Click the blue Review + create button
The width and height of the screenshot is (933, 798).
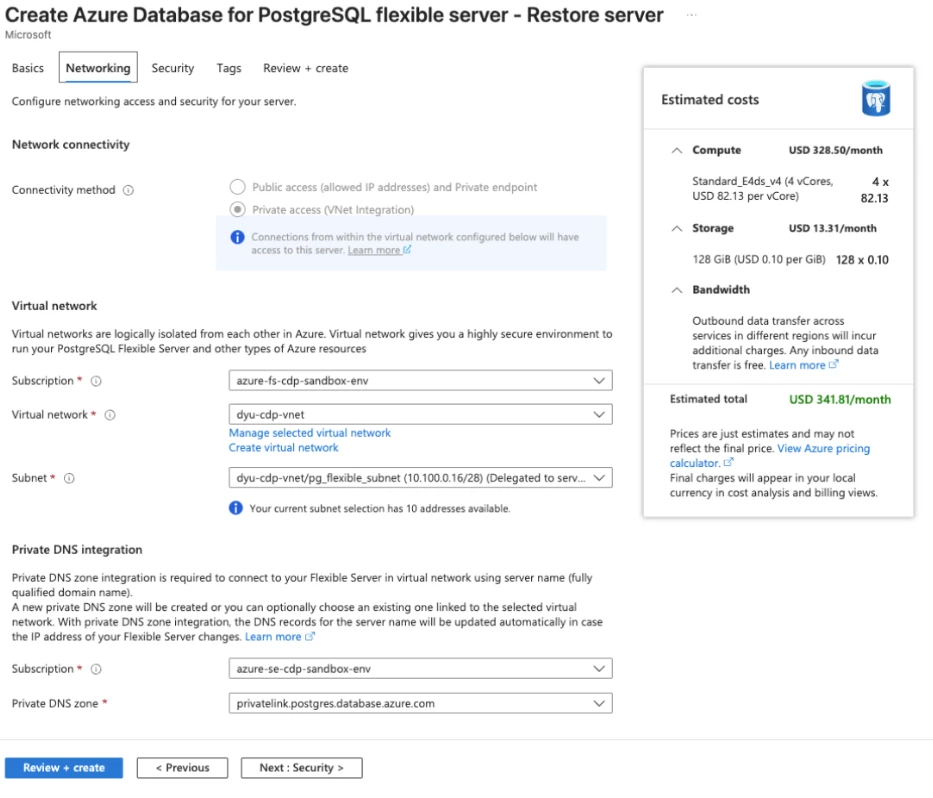[x=64, y=768]
